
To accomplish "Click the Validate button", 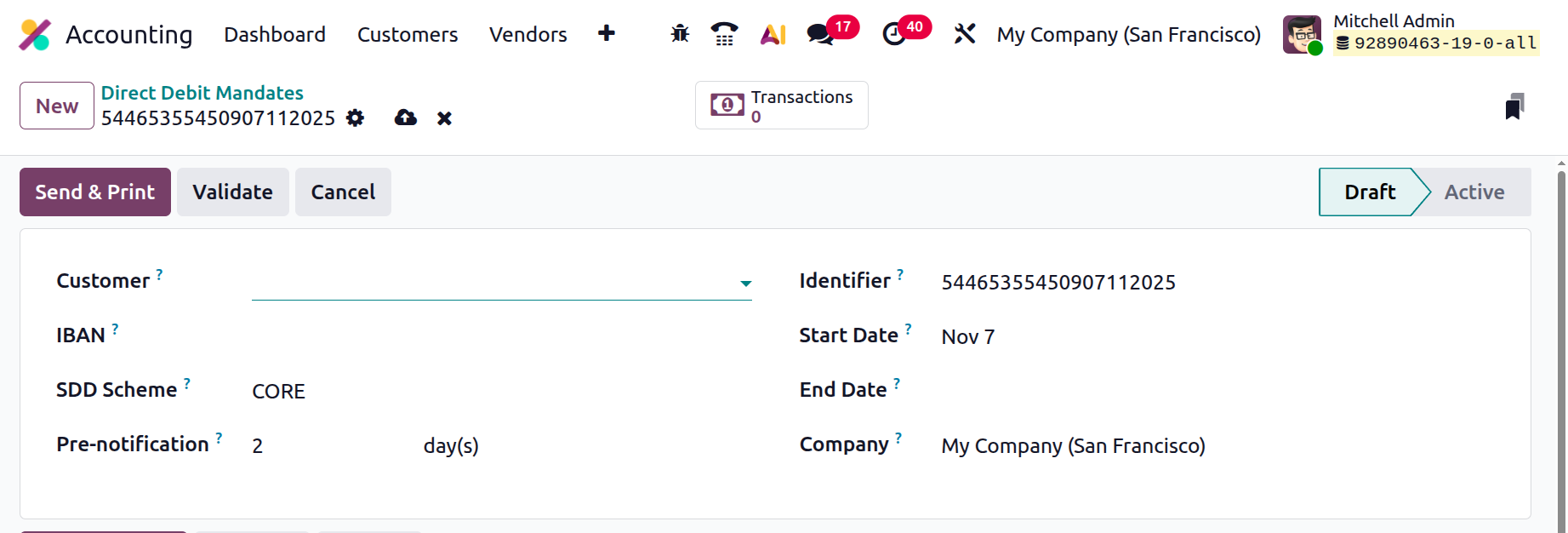I will tap(232, 192).
